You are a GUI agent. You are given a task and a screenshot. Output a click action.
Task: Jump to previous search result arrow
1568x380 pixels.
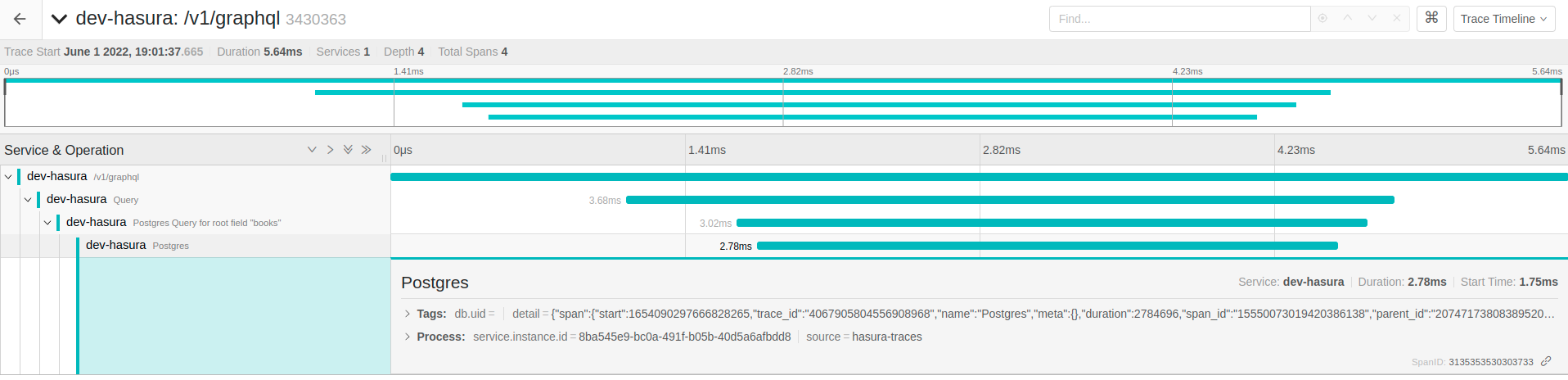tap(1347, 18)
